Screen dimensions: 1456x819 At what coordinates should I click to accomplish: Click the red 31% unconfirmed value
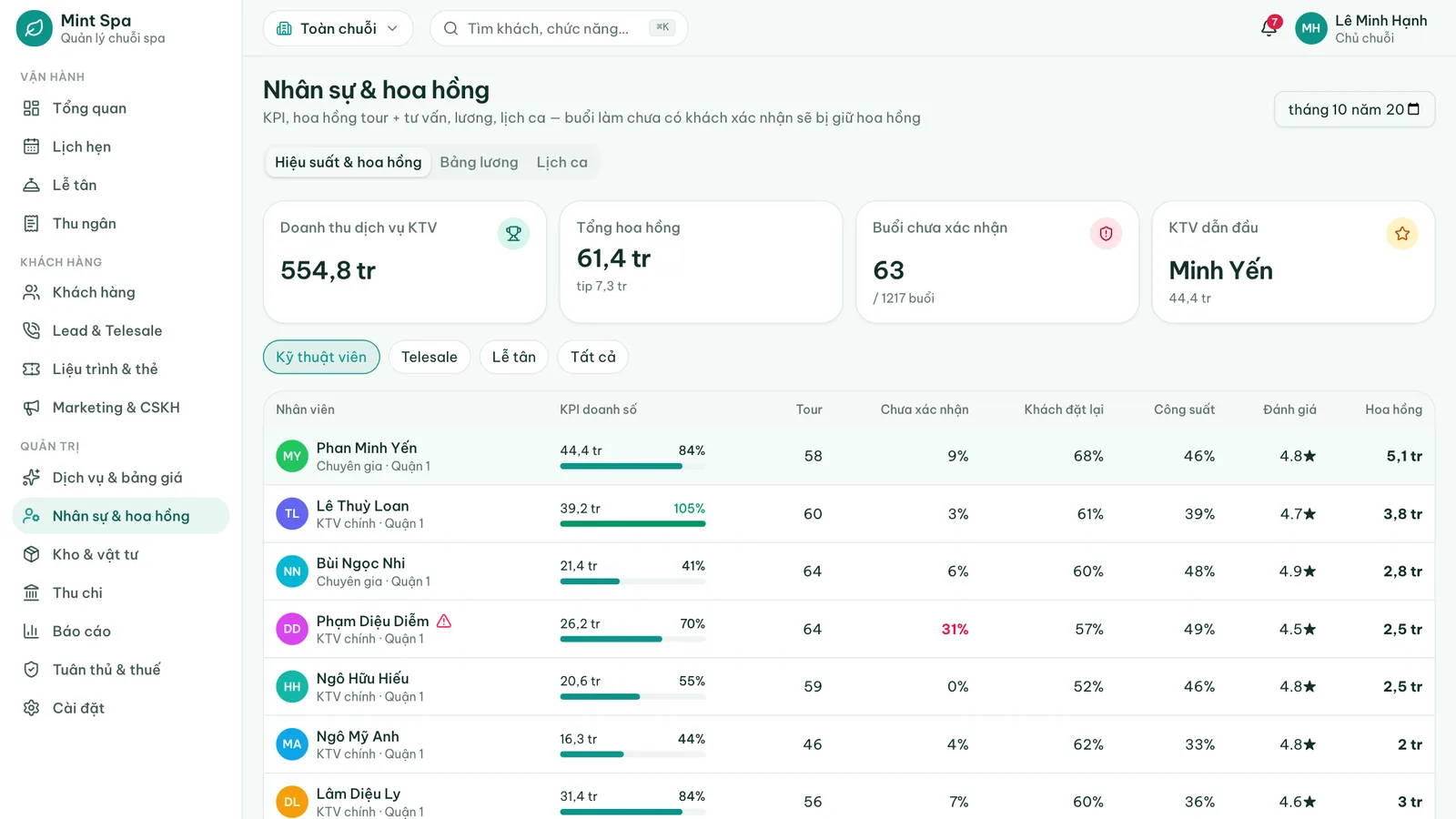pyautogui.click(x=955, y=629)
